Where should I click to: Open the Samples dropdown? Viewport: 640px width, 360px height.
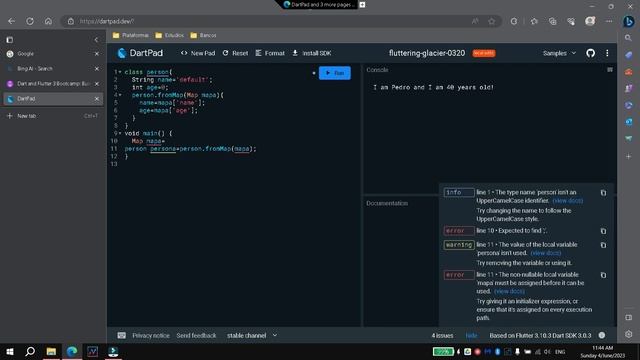[x=559, y=53]
